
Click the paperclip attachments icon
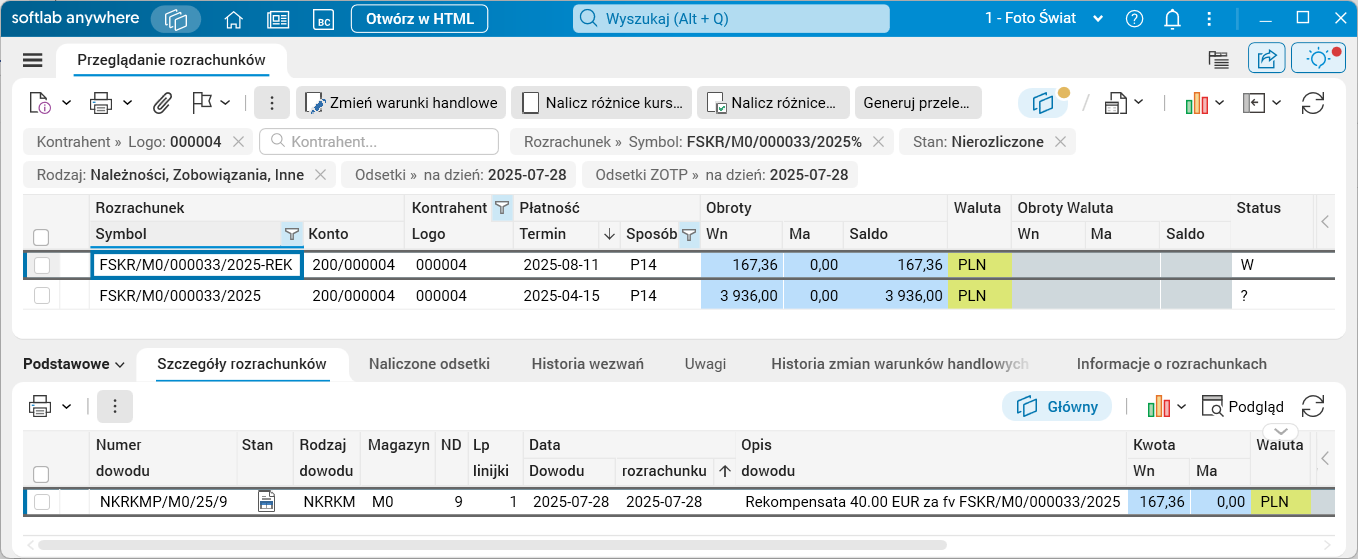coord(162,102)
